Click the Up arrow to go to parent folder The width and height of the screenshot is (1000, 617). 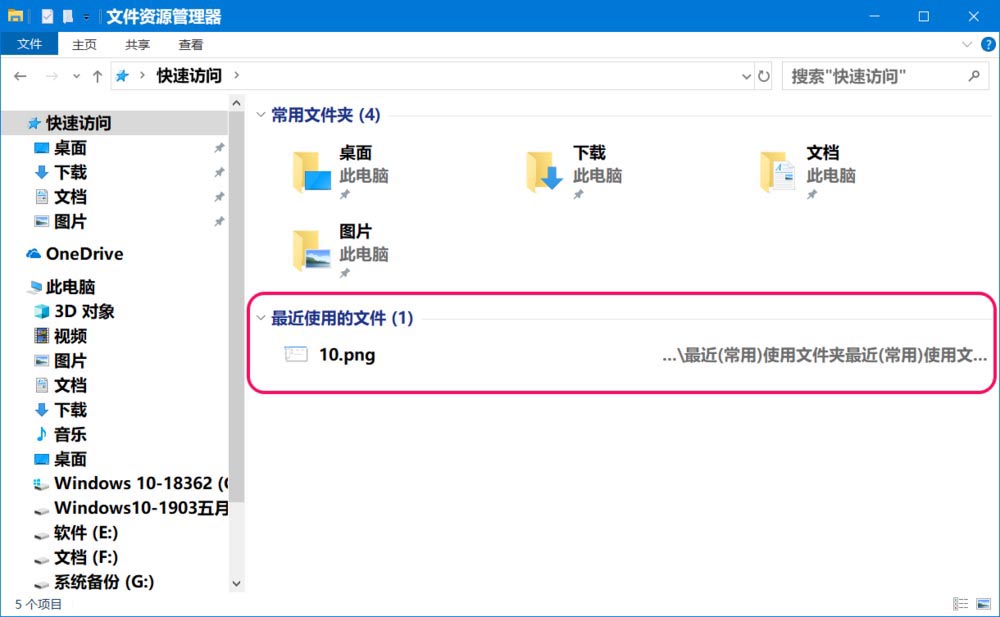pos(96,76)
